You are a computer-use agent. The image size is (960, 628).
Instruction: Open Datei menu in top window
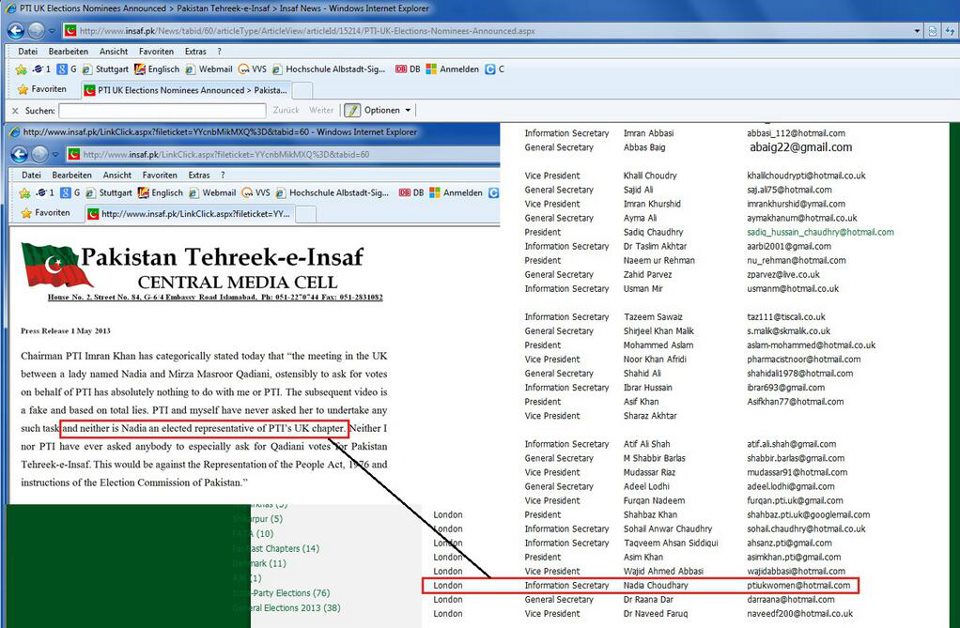pos(28,51)
